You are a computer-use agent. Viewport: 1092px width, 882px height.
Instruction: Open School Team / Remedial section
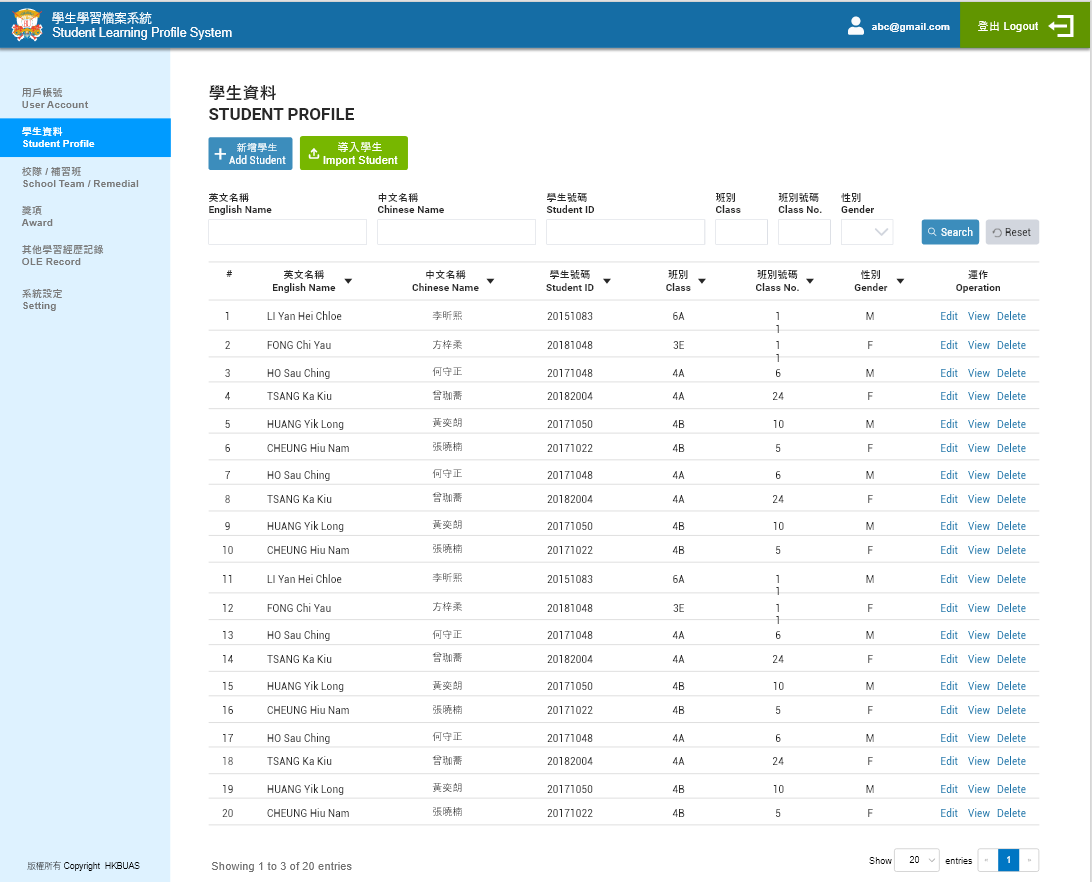80,177
